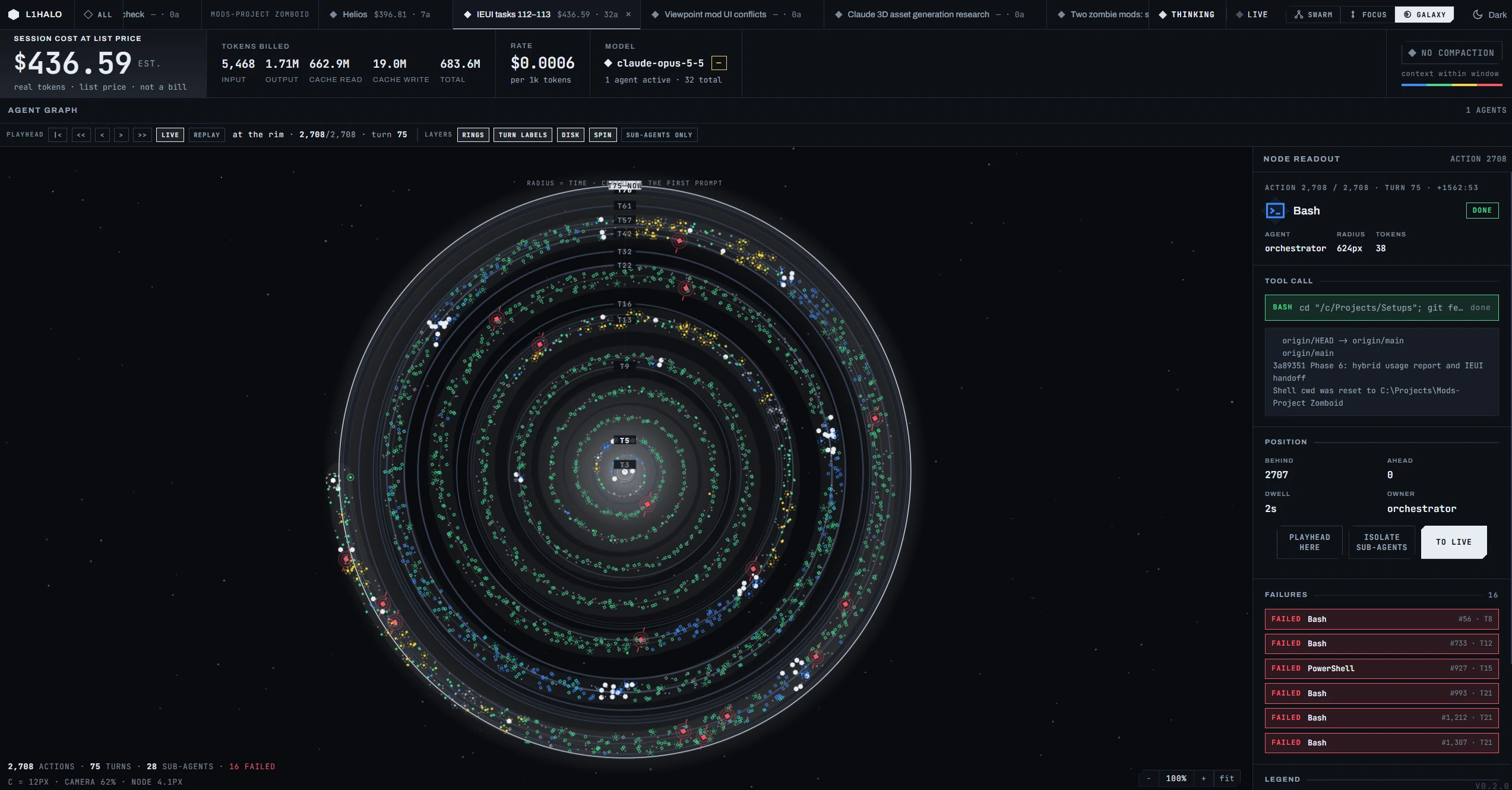Toggle the DISK layer

point(571,135)
